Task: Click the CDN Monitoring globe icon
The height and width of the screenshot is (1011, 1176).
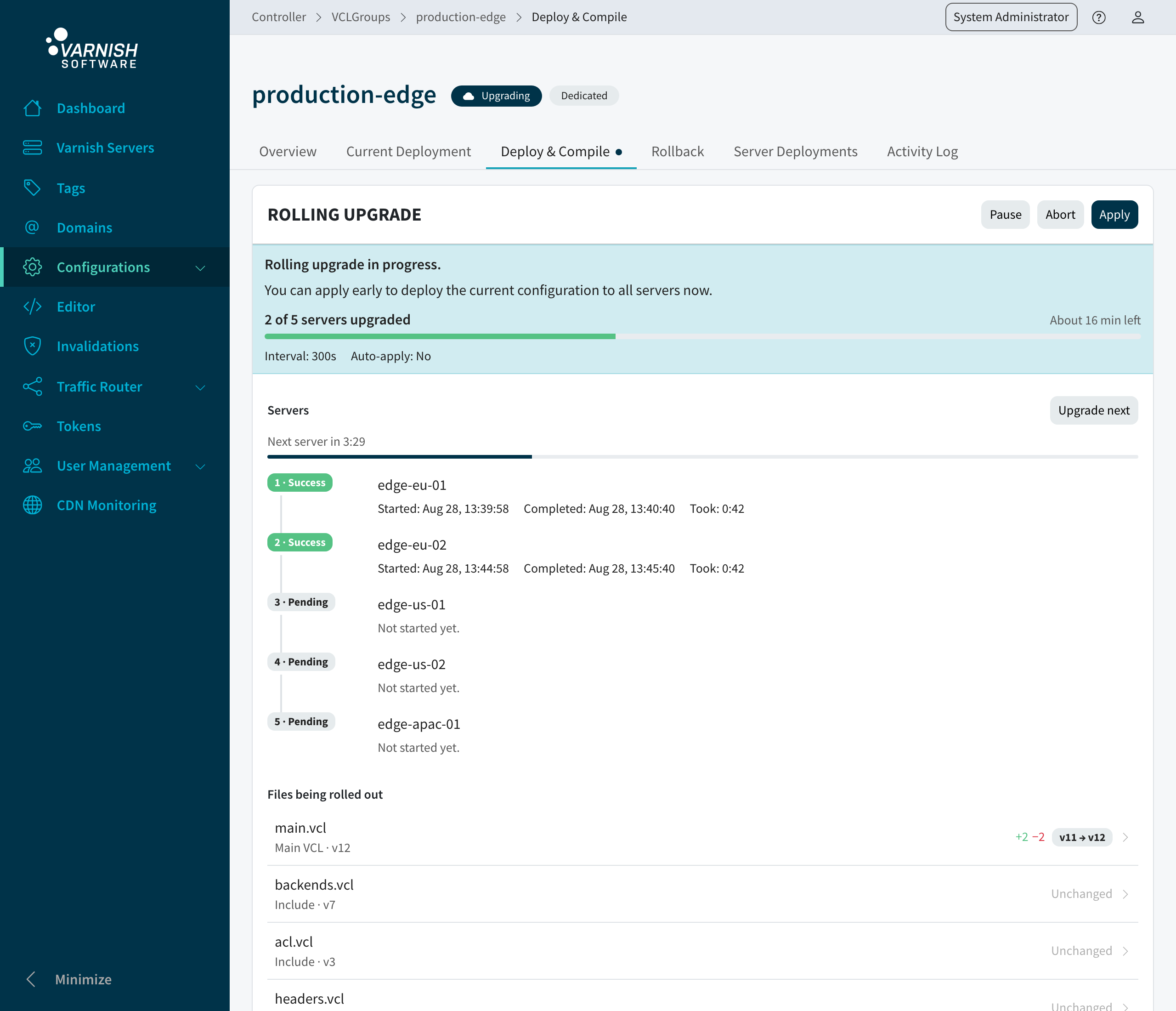Action: point(32,505)
